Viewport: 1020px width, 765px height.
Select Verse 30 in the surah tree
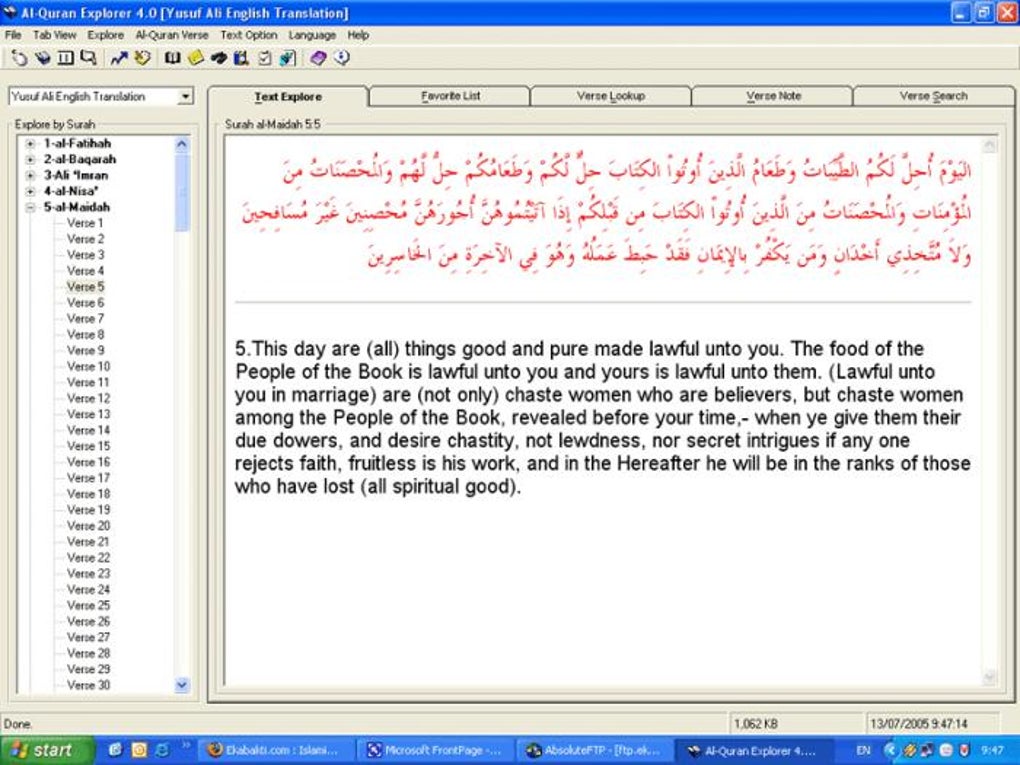(88, 685)
